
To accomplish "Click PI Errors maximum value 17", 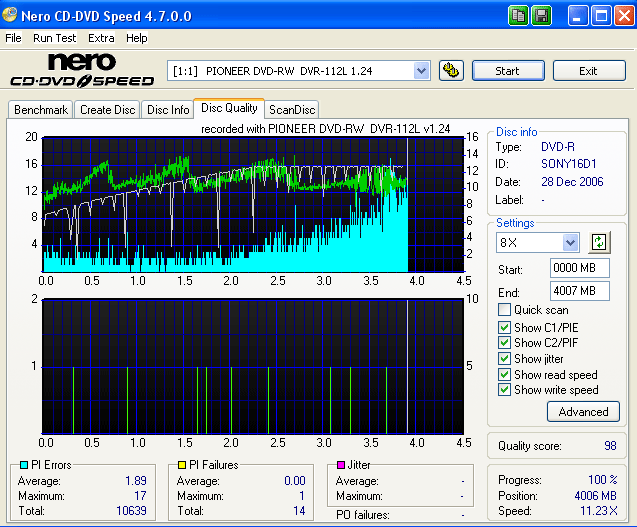I will click(x=141, y=496).
